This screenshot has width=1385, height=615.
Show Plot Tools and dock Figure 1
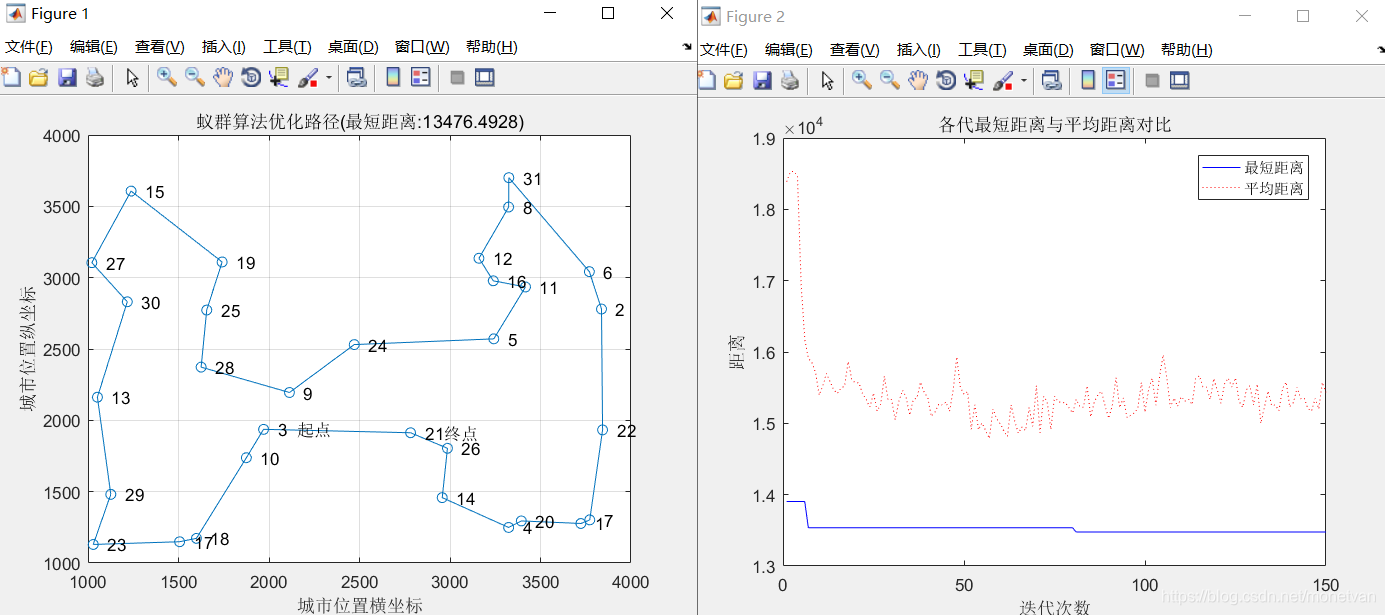485,77
